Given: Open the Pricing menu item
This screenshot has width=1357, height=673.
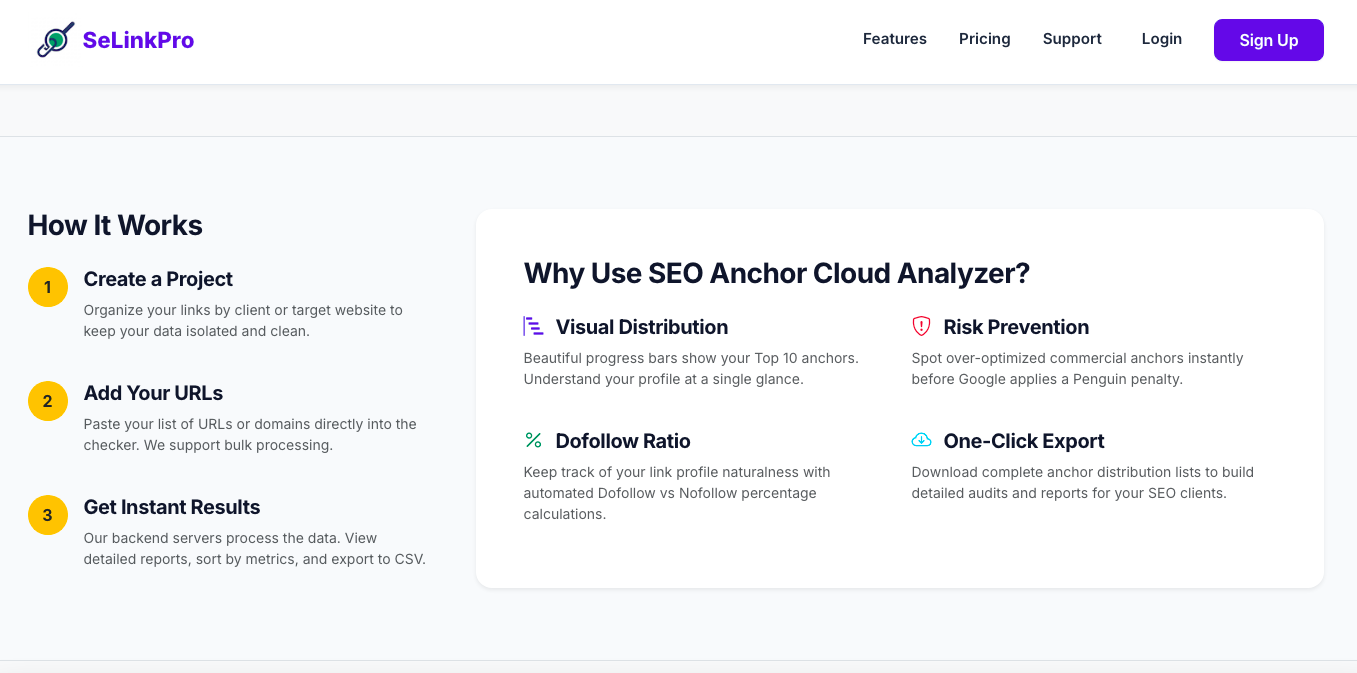Looking at the screenshot, I should [985, 39].
